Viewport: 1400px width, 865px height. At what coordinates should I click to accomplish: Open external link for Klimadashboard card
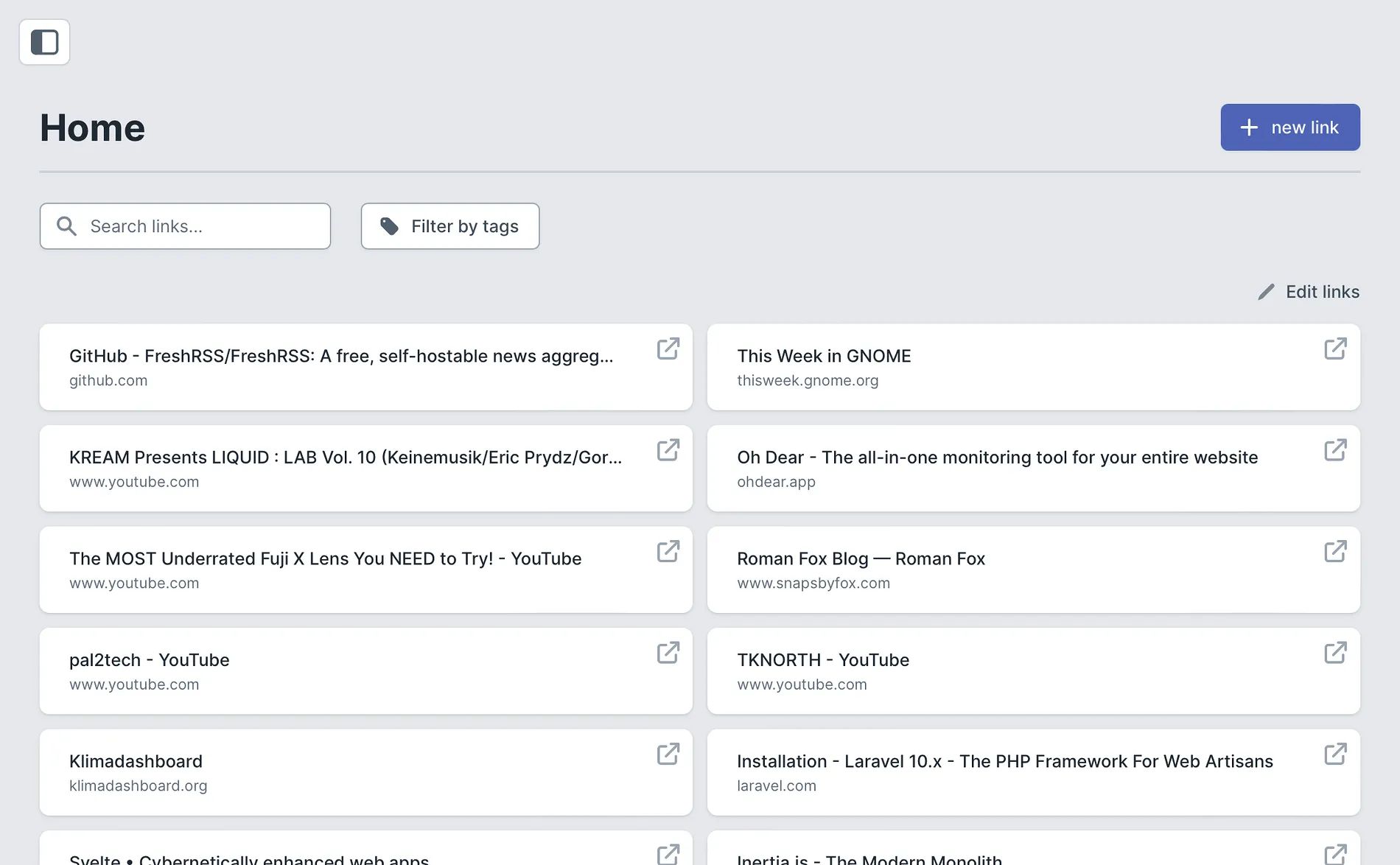(668, 754)
